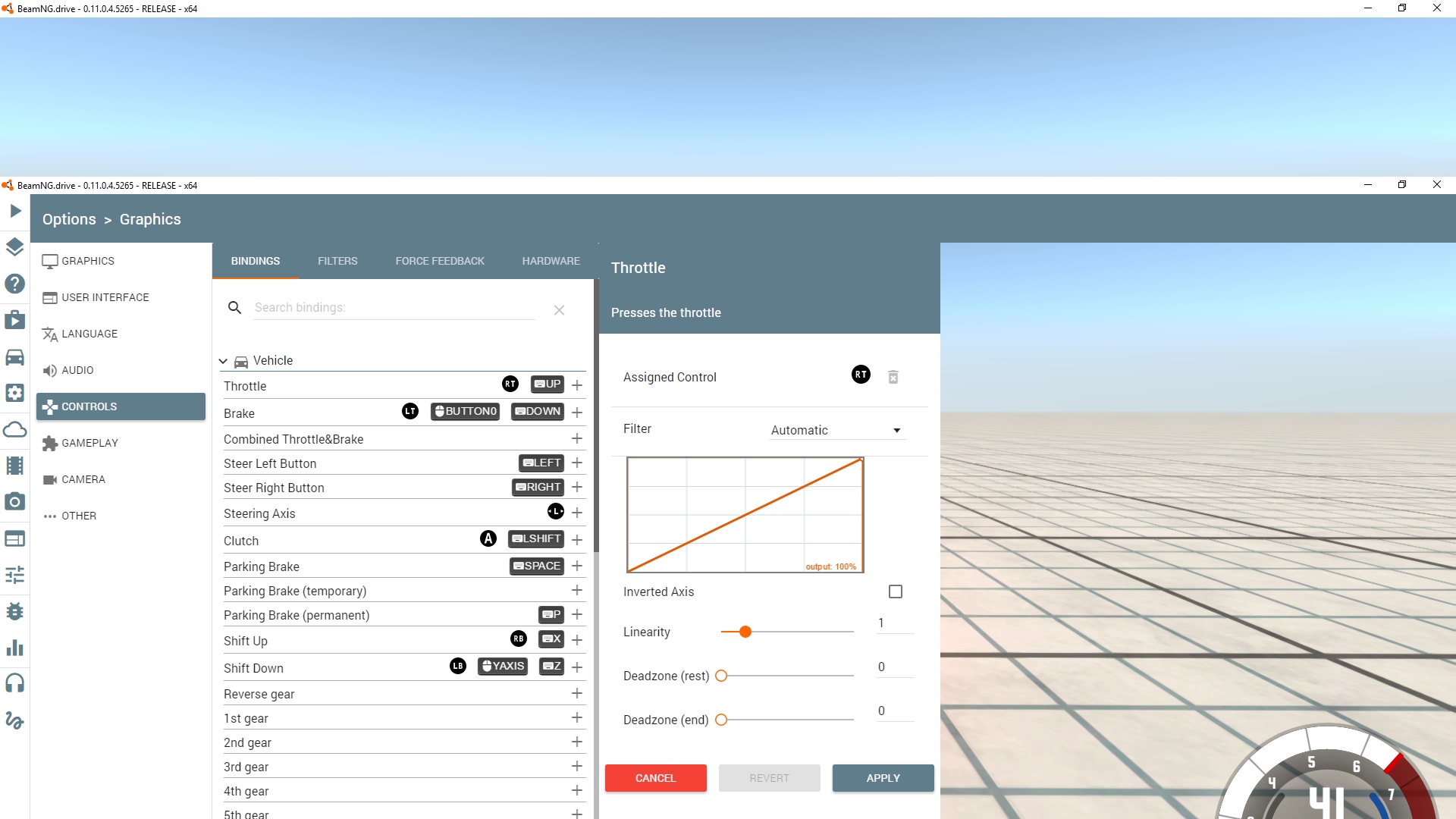Open the scenarios briefcase icon
Screen dimensions: 1456x819
tap(15, 320)
